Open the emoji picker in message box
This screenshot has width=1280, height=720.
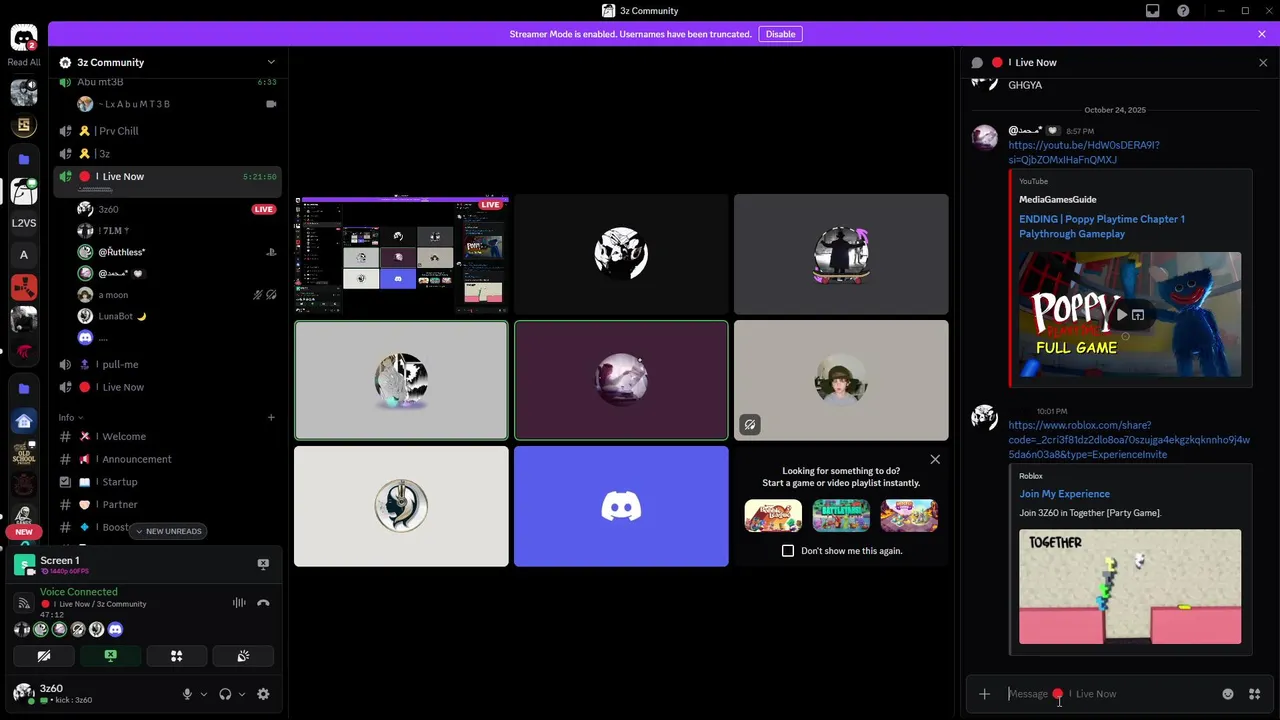[x=1228, y=694]
